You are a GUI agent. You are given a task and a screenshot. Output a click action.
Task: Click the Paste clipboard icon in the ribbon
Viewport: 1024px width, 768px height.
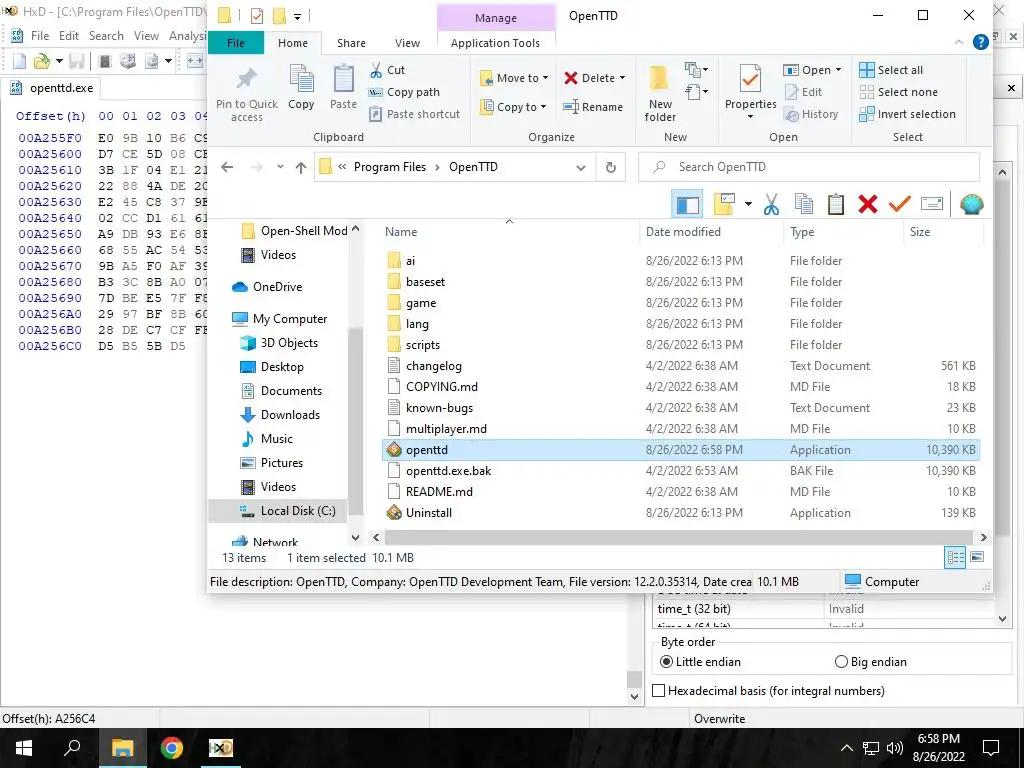tap(344, 80)
